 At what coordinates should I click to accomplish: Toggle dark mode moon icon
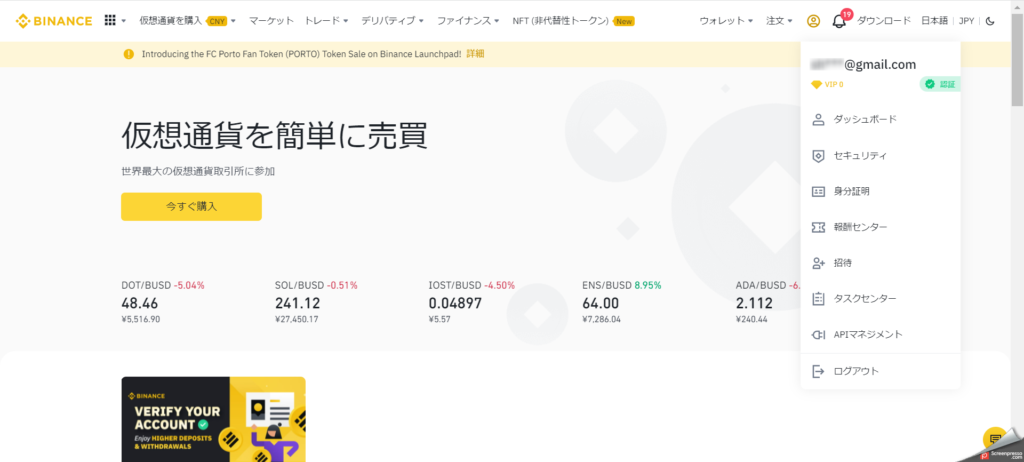tap(990, 21)
